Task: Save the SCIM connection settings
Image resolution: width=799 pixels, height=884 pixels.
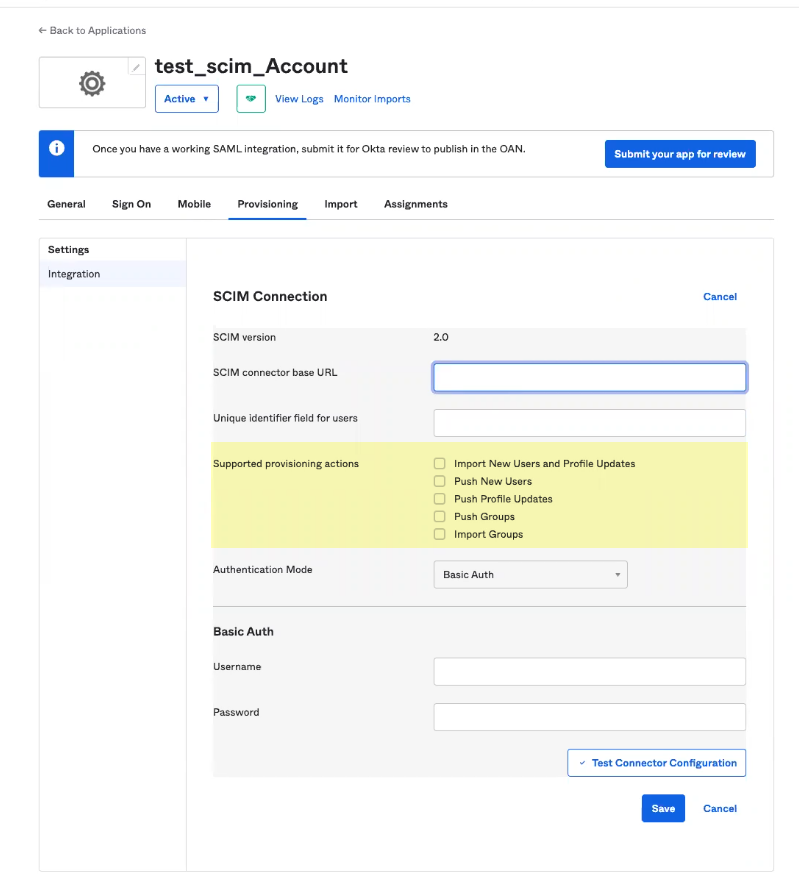Action: [x=662, y=809]
